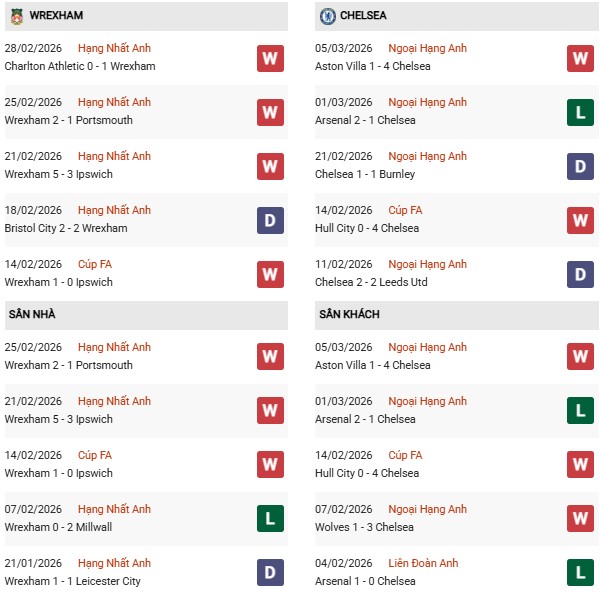Select the SÂN NHÀ section header

(32, 315)
